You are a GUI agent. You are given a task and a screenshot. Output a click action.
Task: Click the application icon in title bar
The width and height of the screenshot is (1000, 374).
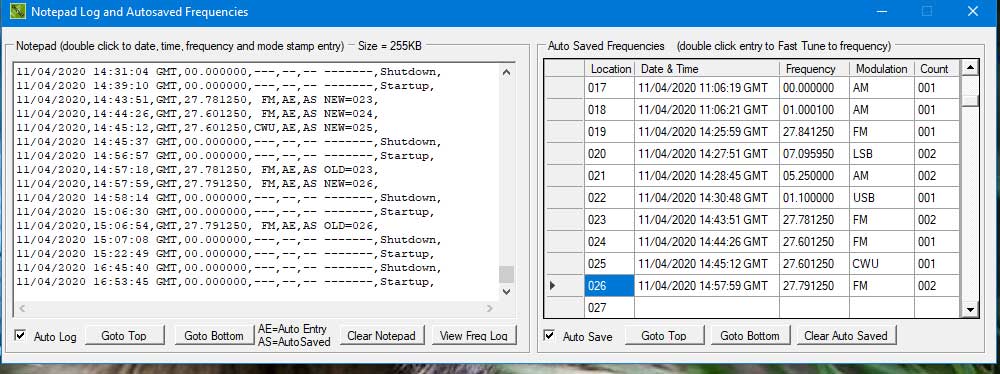point(18,11)
